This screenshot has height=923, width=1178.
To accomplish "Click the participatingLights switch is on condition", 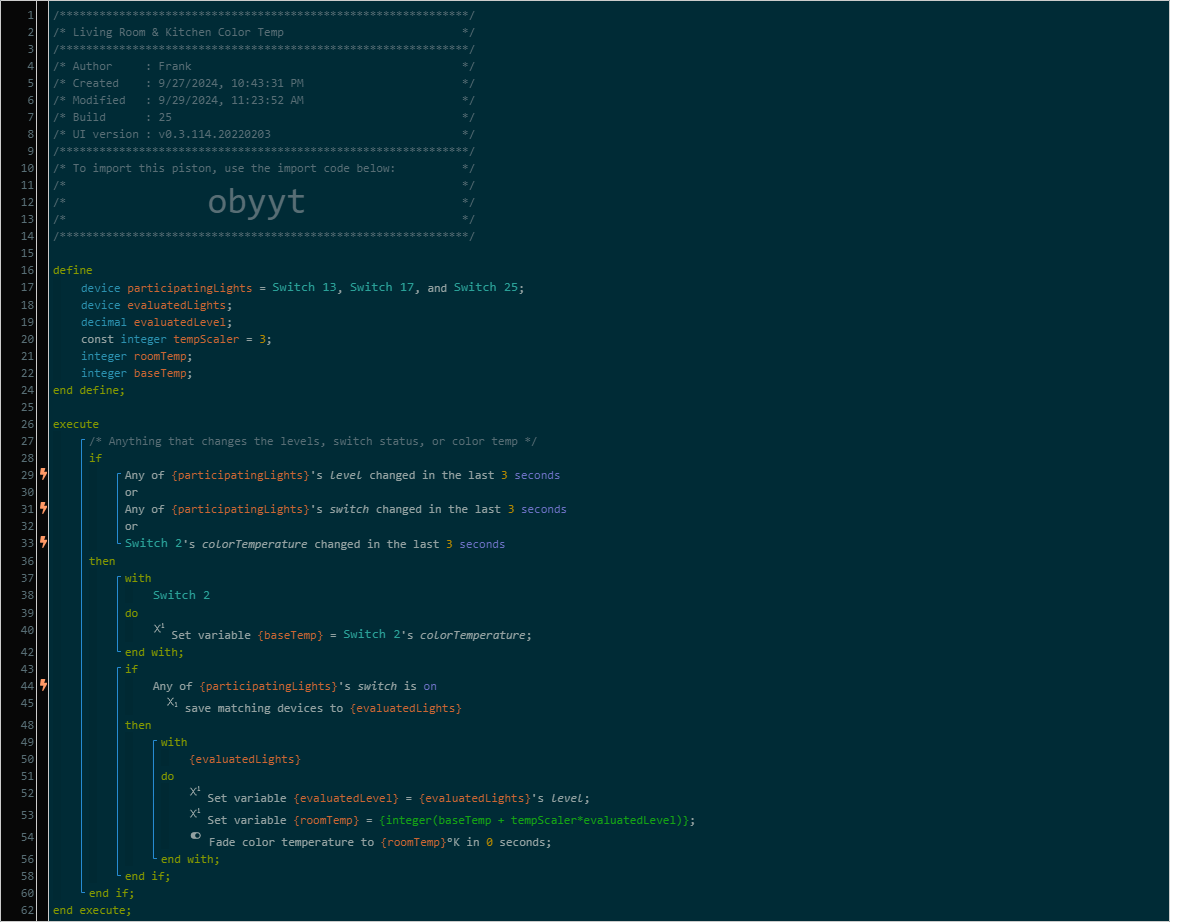I will tap(295, 687).
